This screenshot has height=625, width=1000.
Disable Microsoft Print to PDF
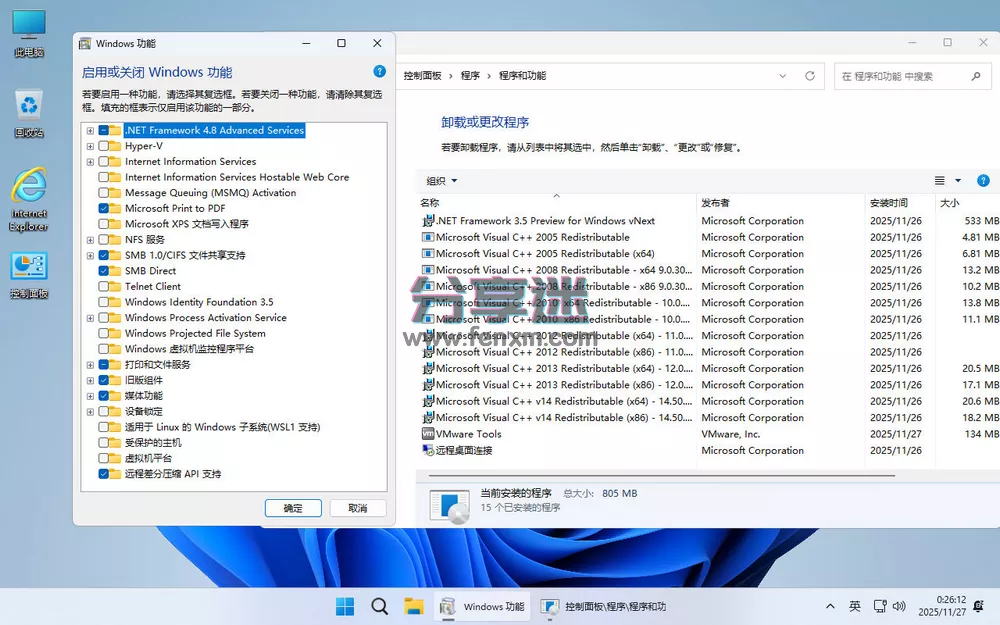coord(104,208)
